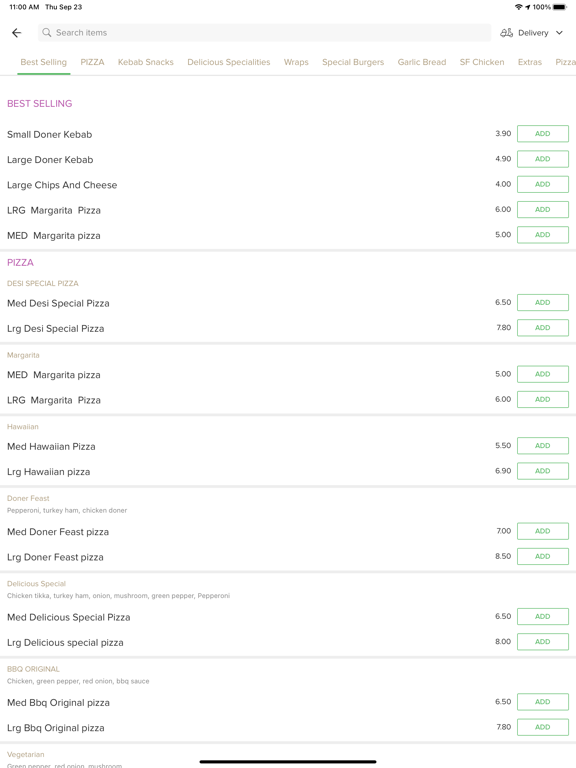This screenshot has height=768, width=576.
Task: Open the Kebab Snacks tab
Action: pyautogui.click(x=145, y=62)
